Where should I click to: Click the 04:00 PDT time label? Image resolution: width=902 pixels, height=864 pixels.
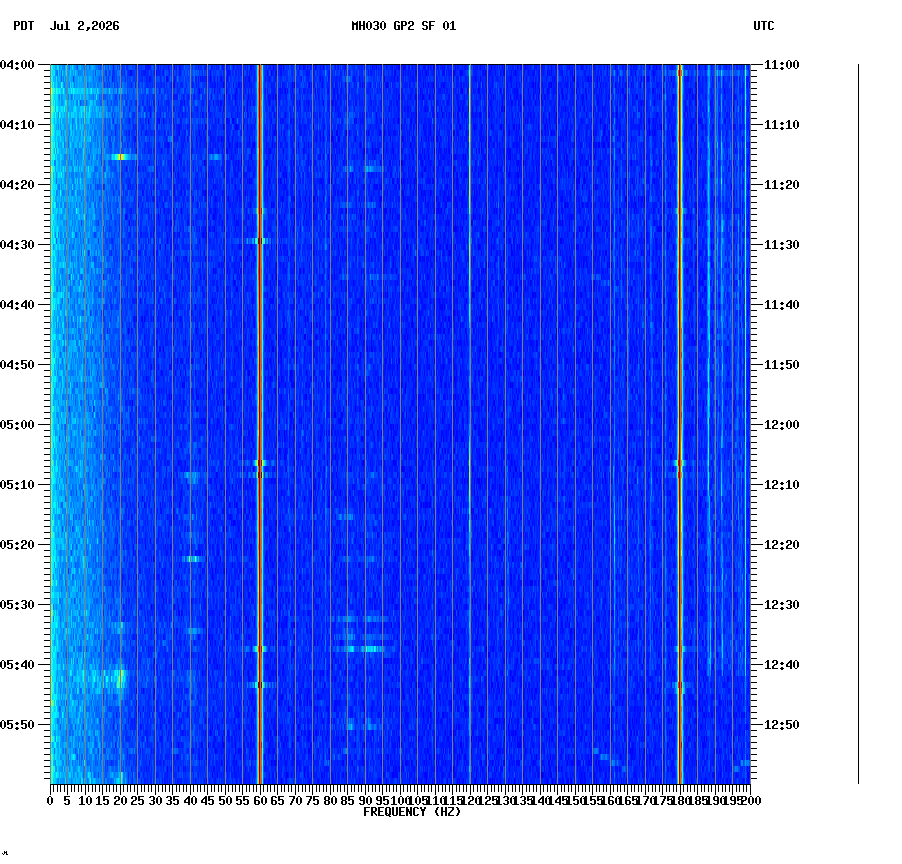pos(17,65)
